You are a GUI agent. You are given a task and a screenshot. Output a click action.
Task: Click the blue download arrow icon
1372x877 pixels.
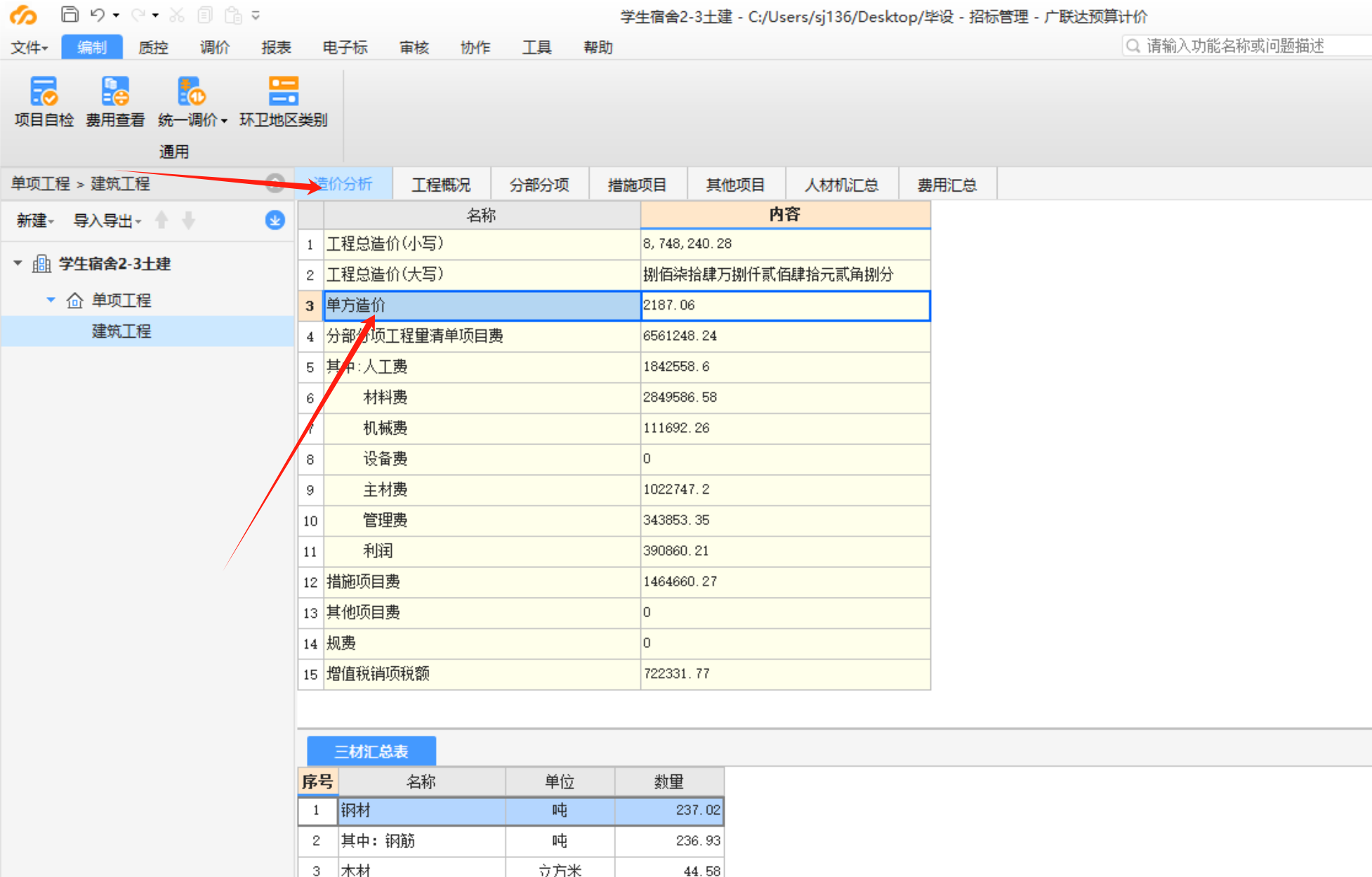pyautogui.click(x=275, y=220)
